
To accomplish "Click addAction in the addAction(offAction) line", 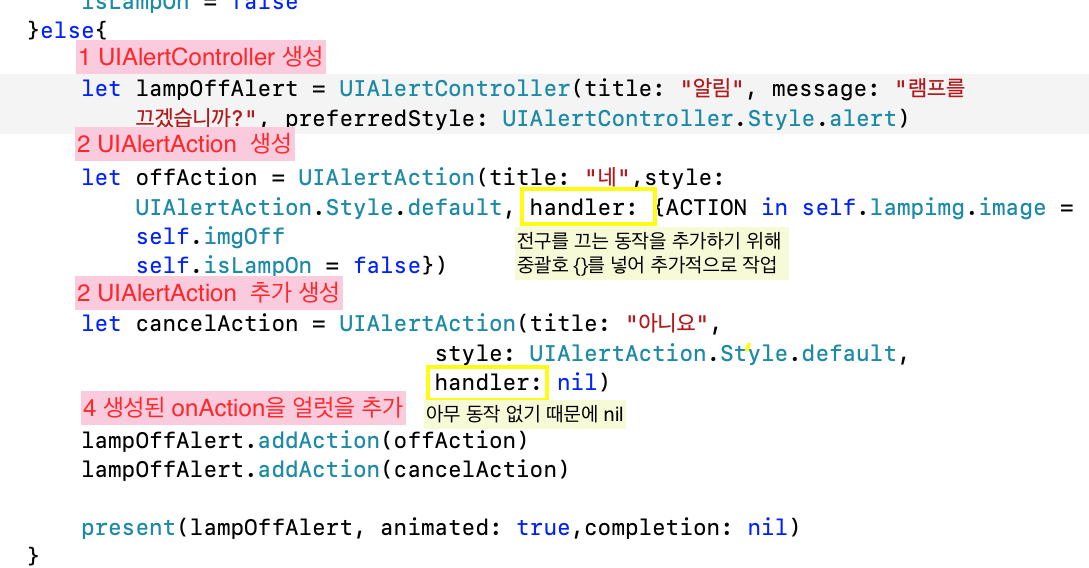I will click(x=319, y=441).
